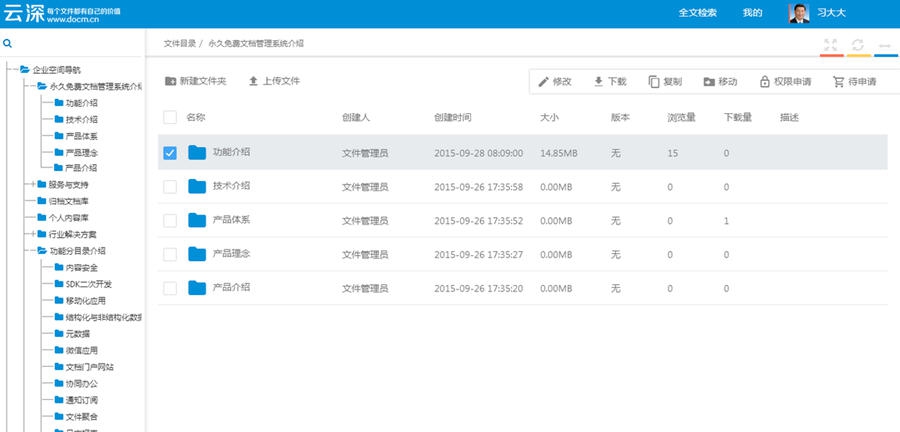This screenshot has height=432, width=900.
Task: Toggle the select-all checkbox in table header
Action: [170, 118]
